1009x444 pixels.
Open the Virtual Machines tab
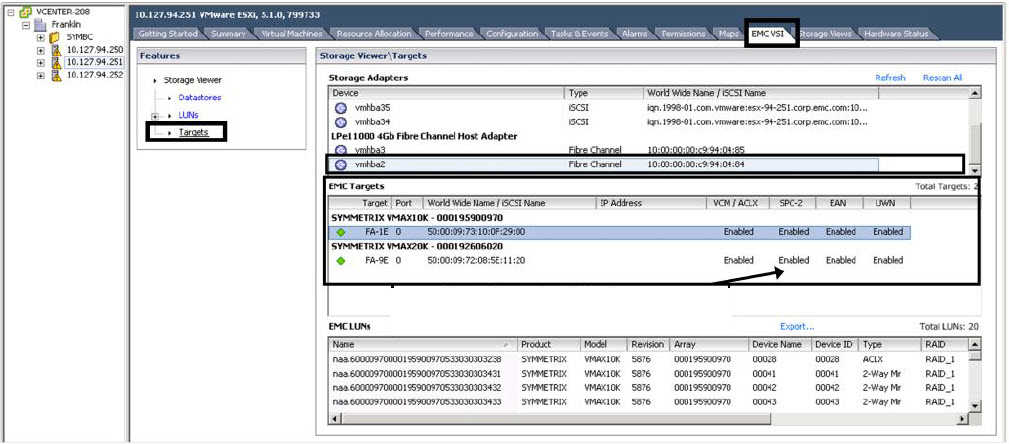pos(292,33)
